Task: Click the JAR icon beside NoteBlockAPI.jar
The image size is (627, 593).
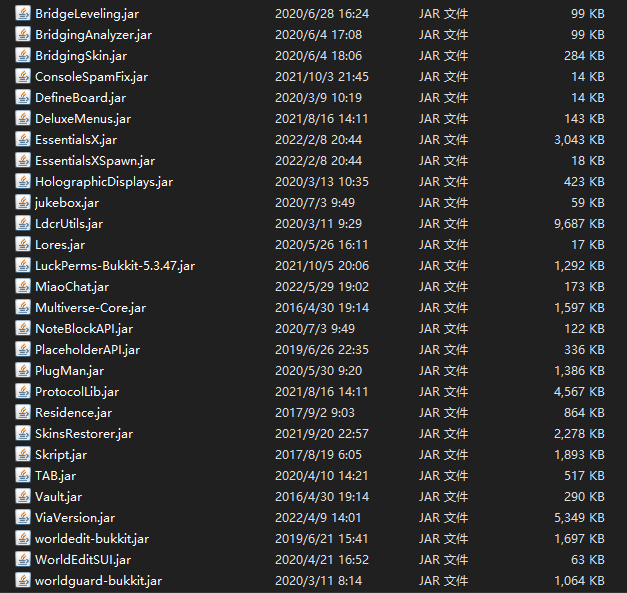Action: point(23,328)
